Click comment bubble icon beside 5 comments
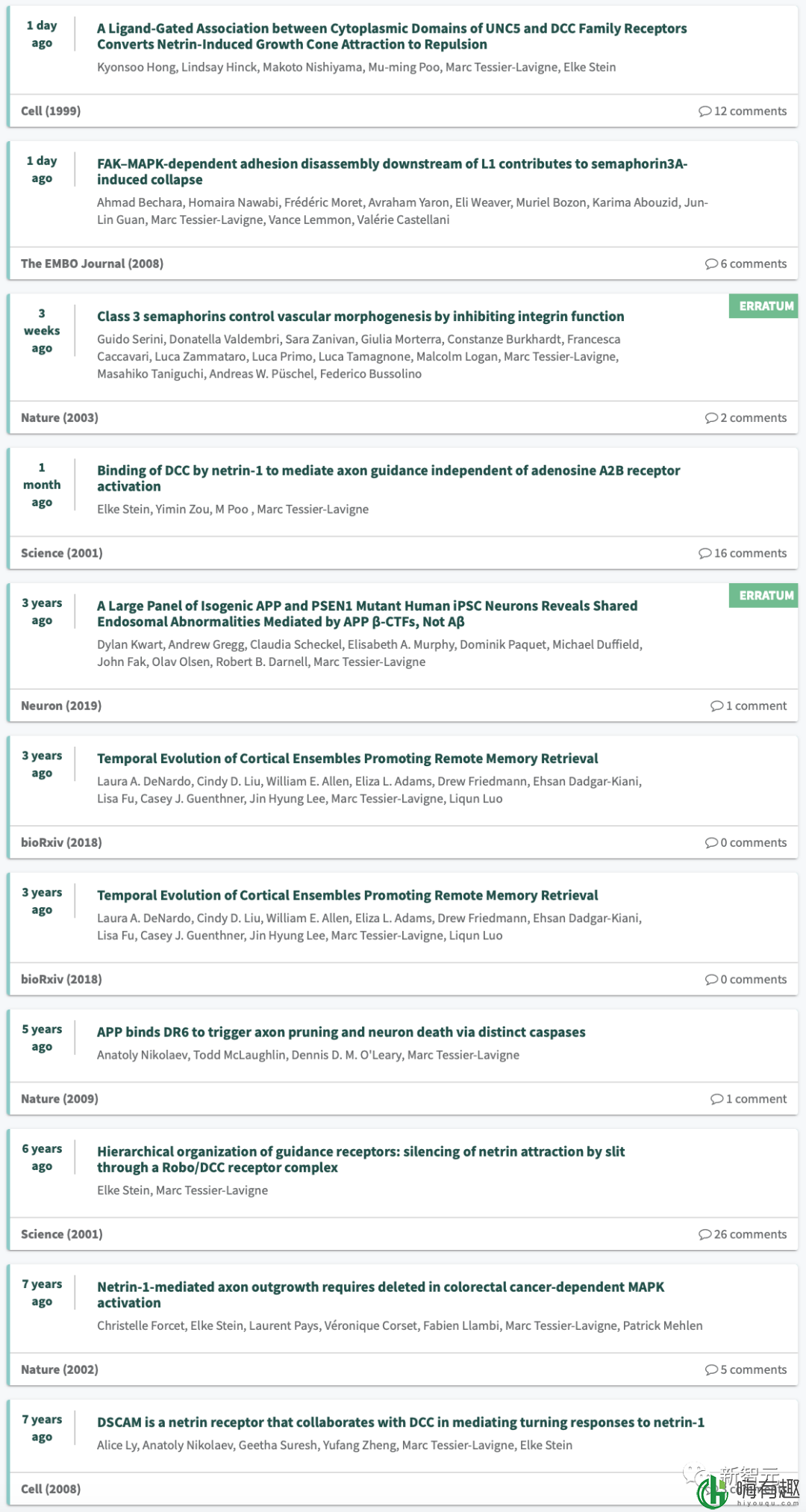 pyautogui.click(x=711, y=1369)
